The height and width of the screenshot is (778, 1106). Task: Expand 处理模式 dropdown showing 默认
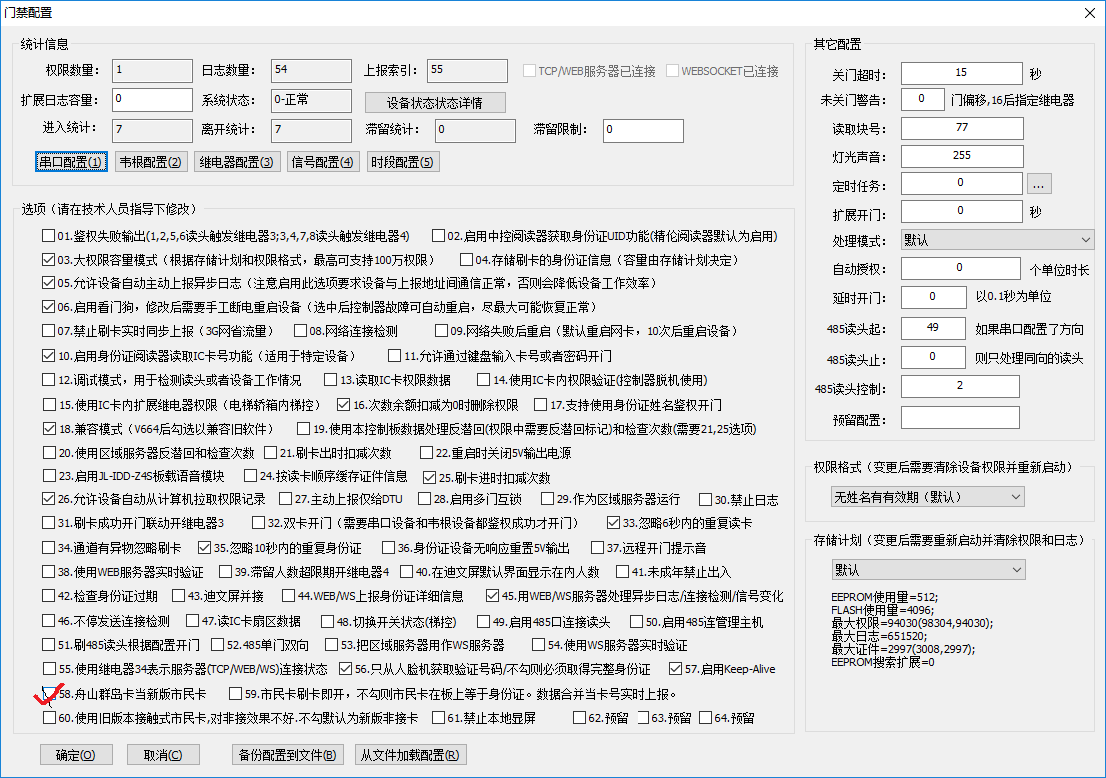click(x=997, y=240)
